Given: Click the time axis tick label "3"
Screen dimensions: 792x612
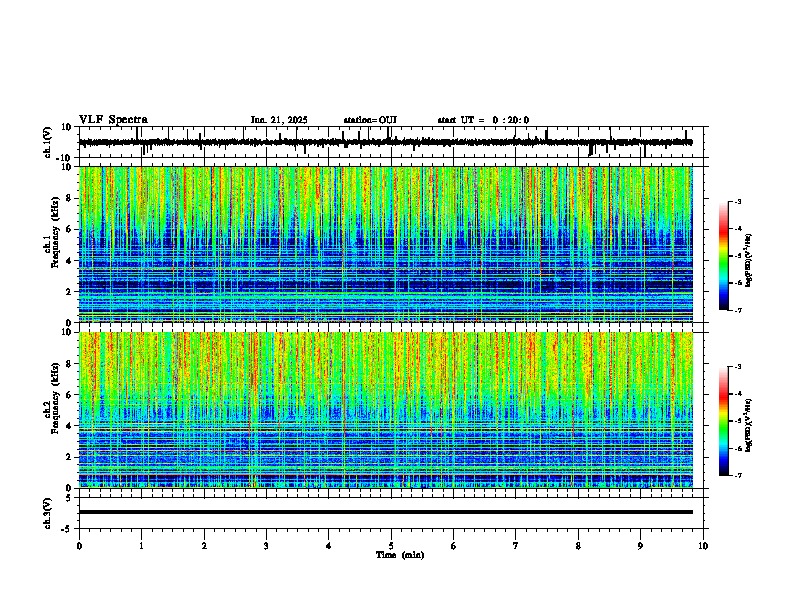Looking at the screenshot, I should coord(266,546).
